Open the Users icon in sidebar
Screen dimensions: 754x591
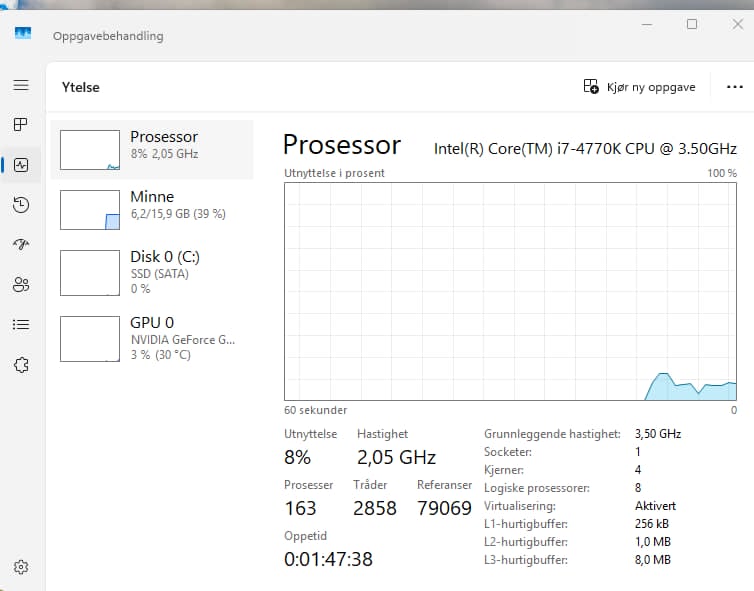pyautogui.click(x=21, y=284)
